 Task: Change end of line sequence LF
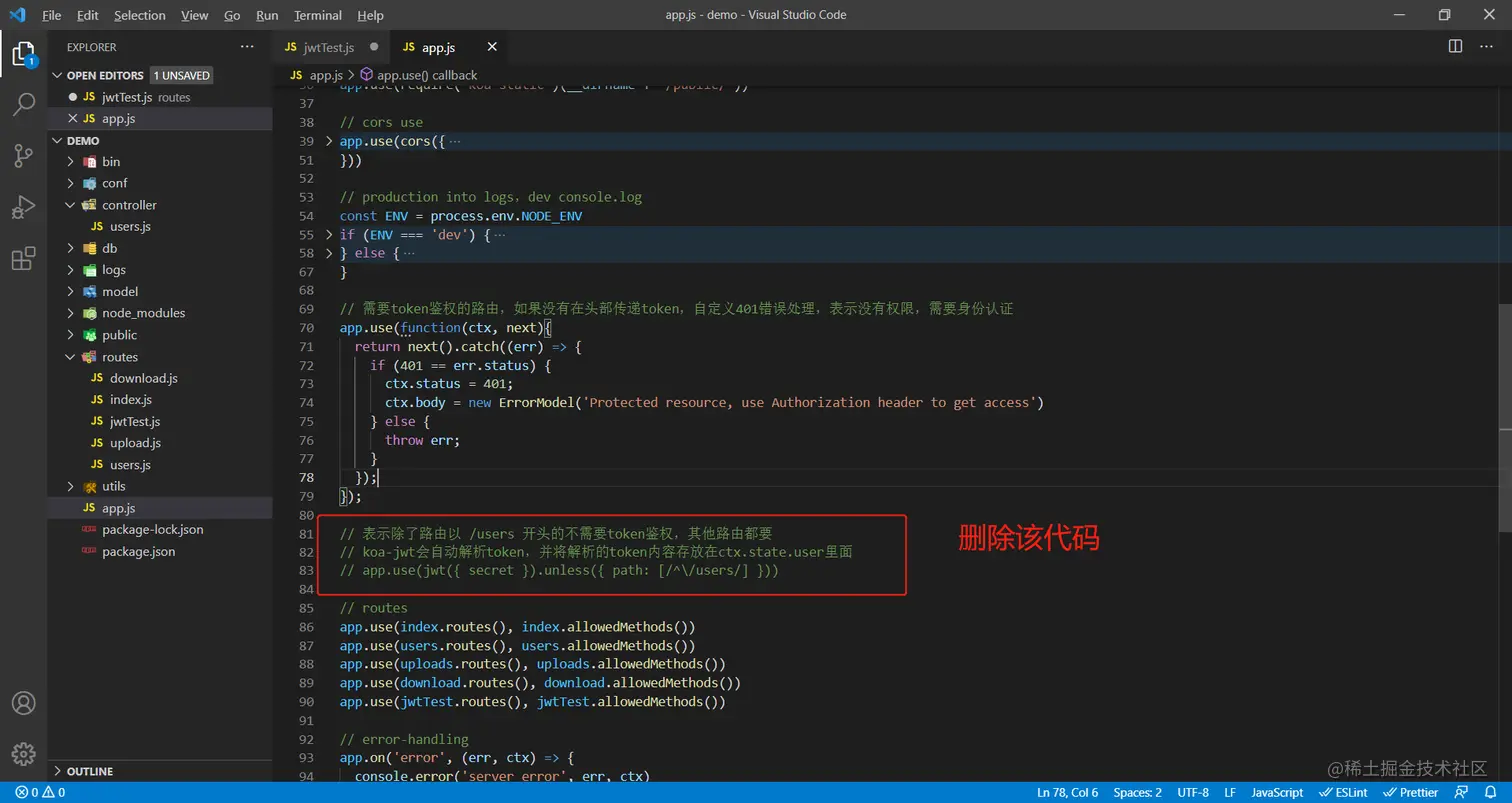click(x=1230, y=793)
